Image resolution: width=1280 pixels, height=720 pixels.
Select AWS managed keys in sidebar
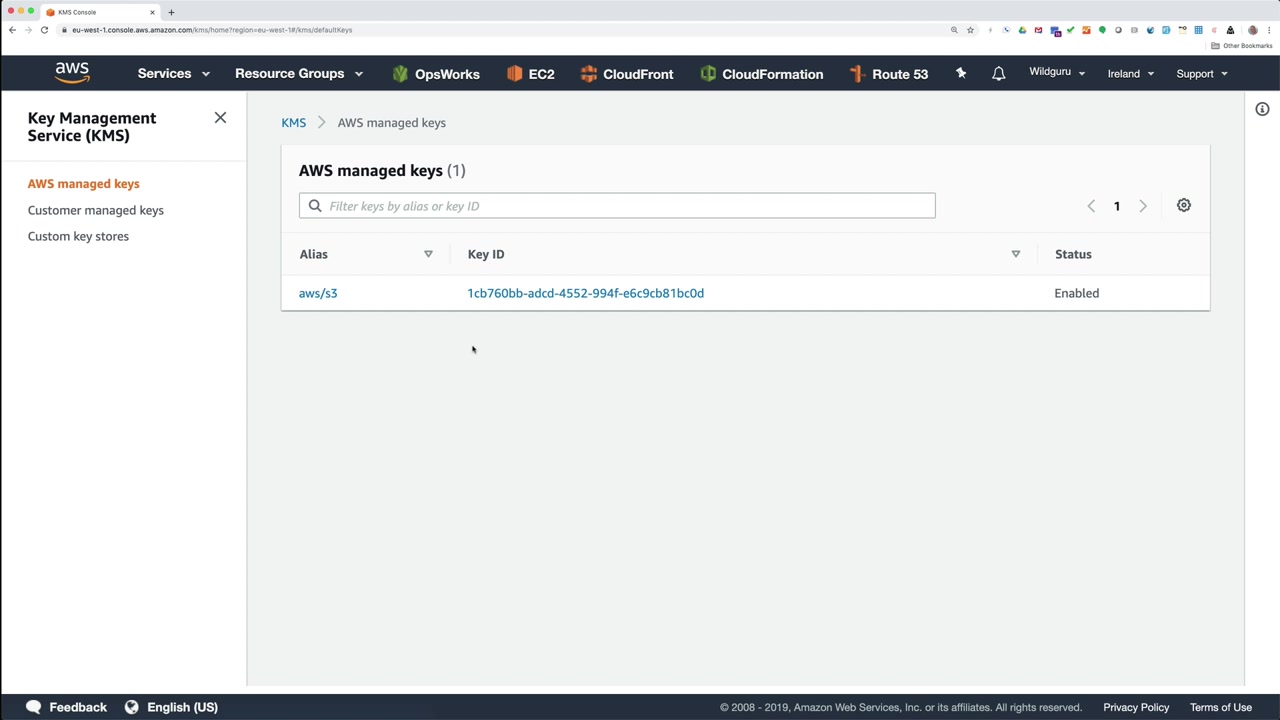[x=84, y=184]
